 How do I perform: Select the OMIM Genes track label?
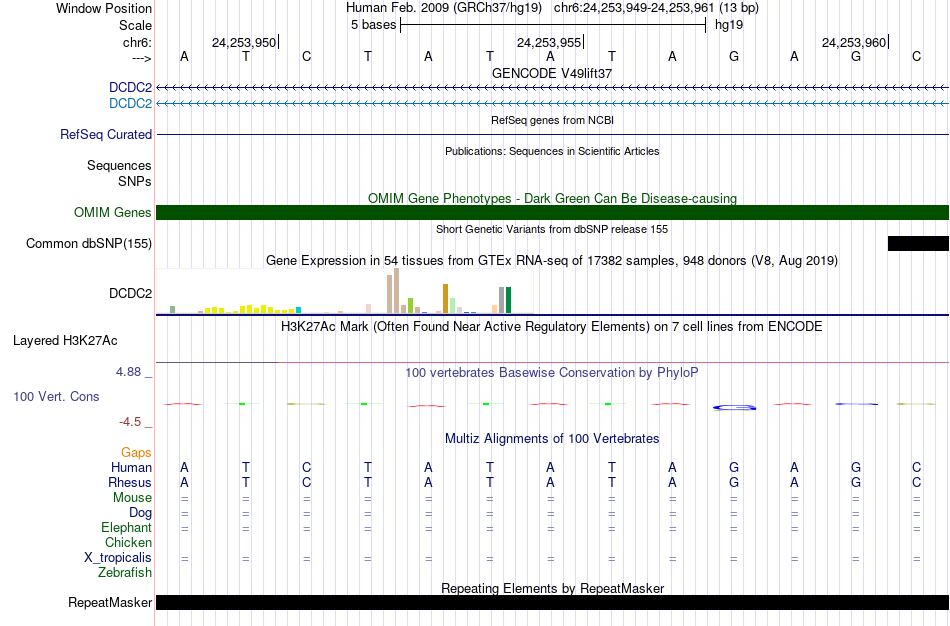(x=113, y=213)
